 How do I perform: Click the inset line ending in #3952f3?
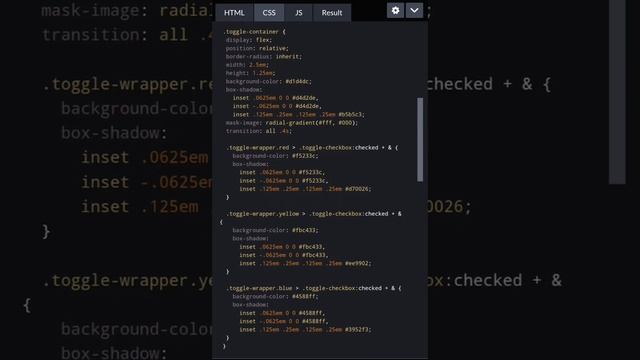click(x=305, y=330)
